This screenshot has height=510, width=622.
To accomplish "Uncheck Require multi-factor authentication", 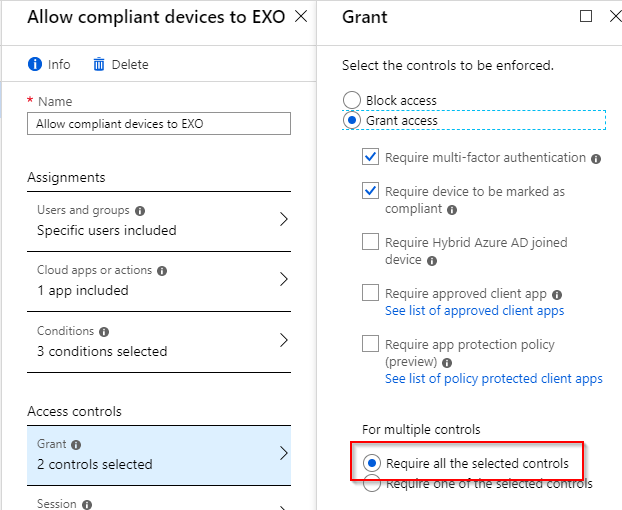I will tap(371, 157).
